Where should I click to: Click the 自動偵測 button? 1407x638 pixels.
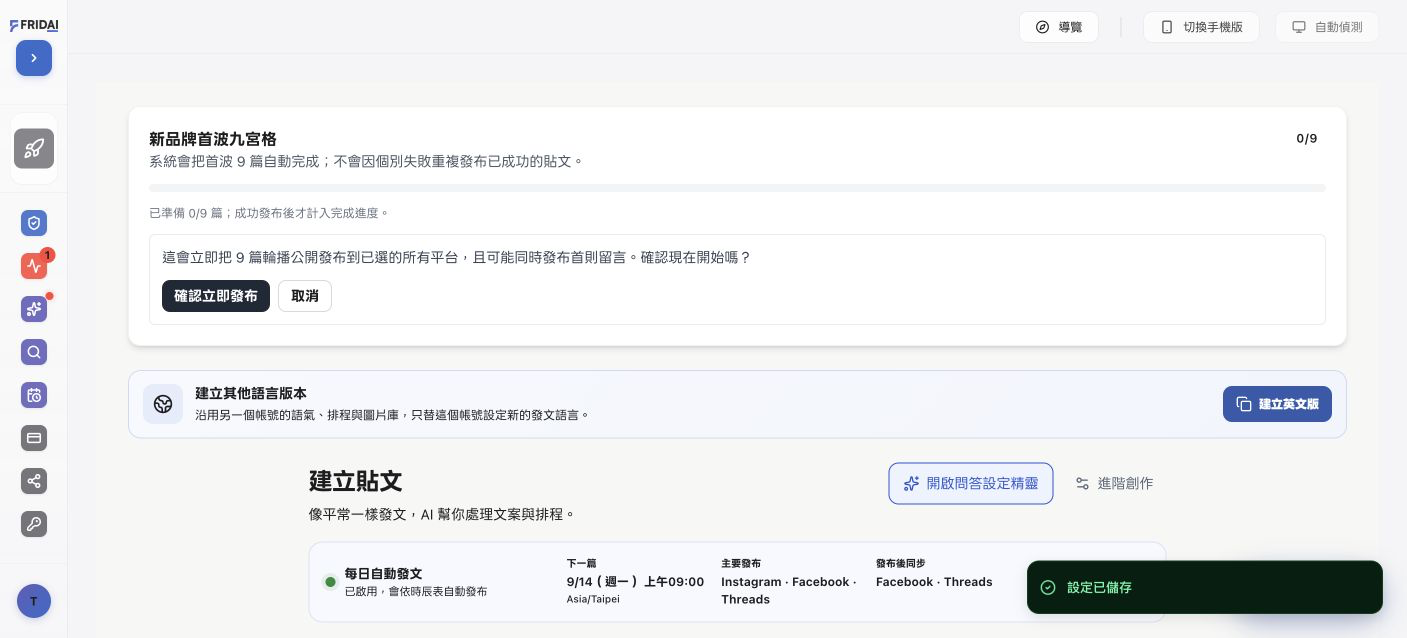[1327, 27]
